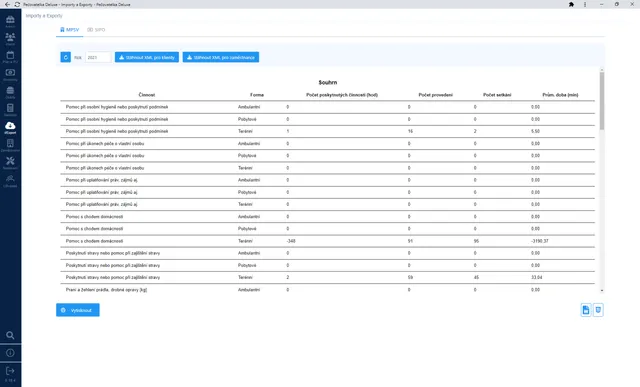Open the clients section in the sidebar
The width and height of the screenshot is (640, 387).
pyautogui.click(x=10, y=38)
